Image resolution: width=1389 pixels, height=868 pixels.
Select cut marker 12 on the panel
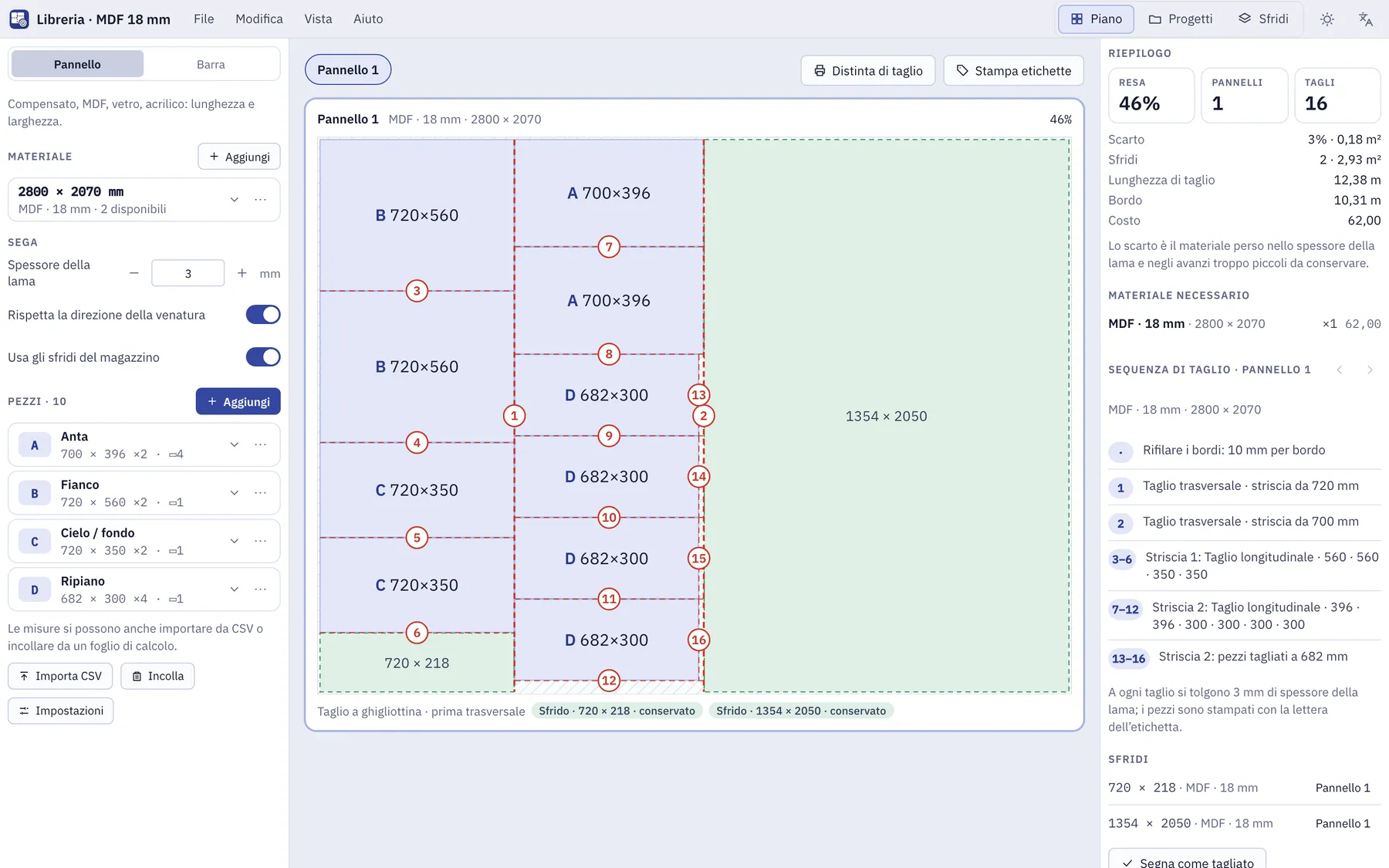click(x=609, y=681)
